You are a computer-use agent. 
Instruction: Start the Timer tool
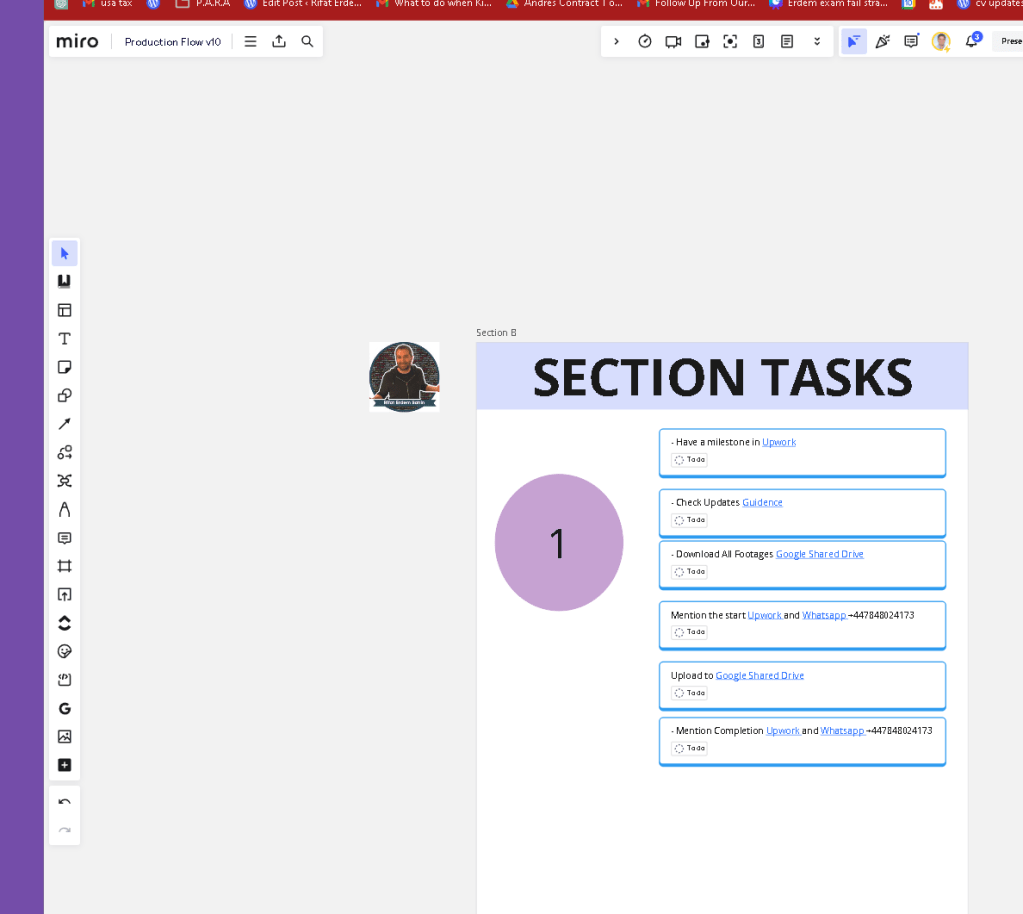click(x=645, y=41)
